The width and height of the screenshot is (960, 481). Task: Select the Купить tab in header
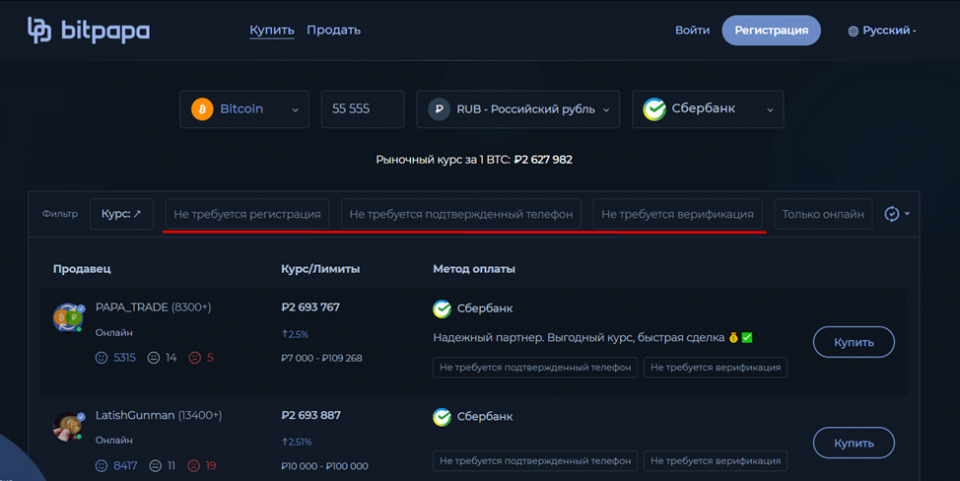272,30
